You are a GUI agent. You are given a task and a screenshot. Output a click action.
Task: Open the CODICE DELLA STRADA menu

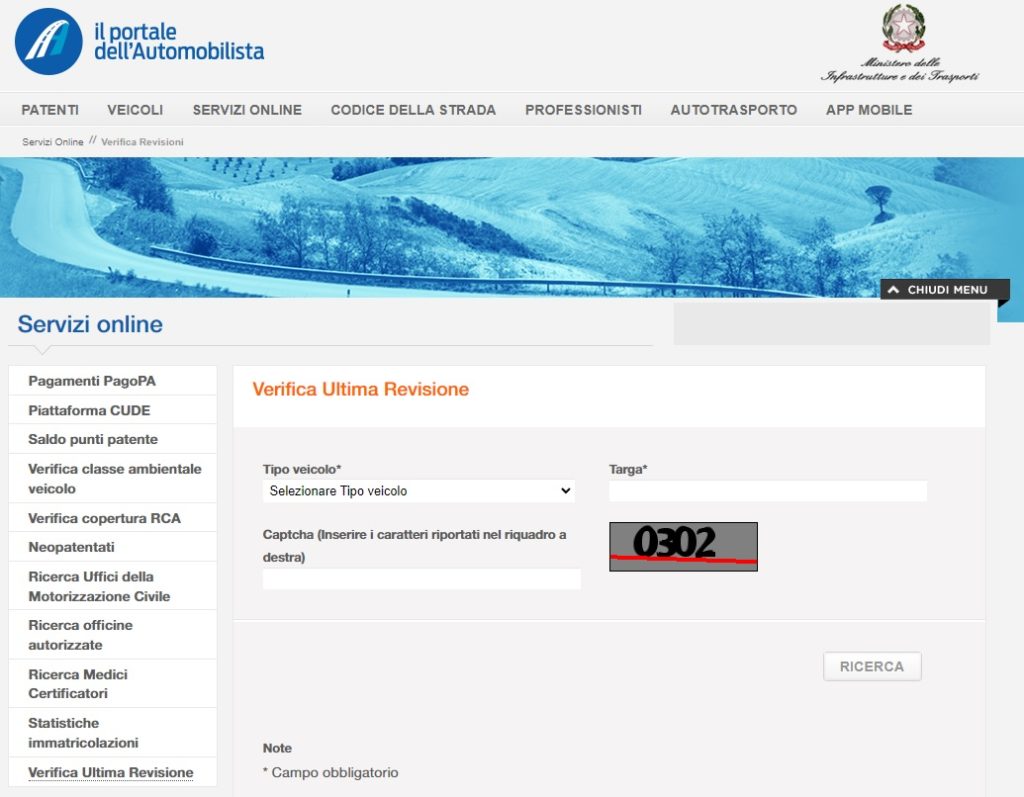tap(413, 110)
